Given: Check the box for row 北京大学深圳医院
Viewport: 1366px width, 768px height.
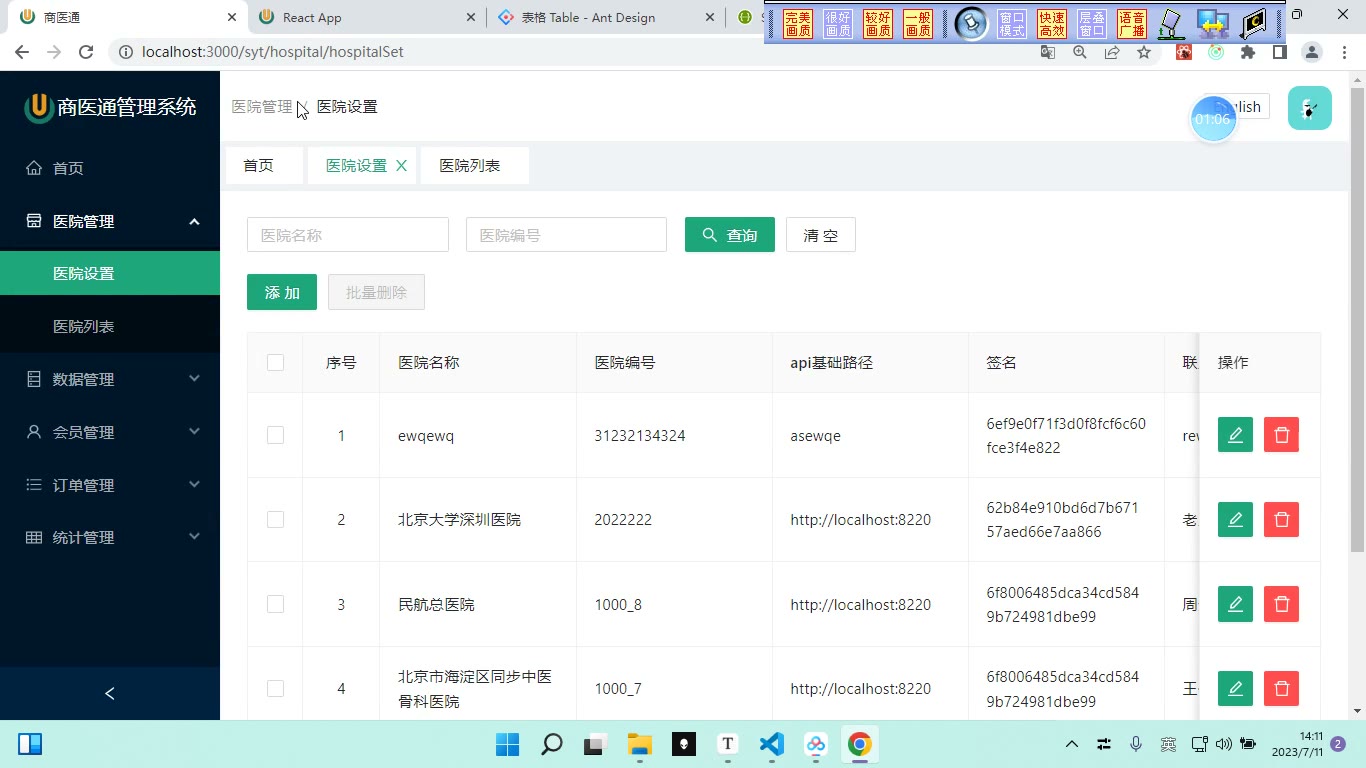Looking at the screenshot, I should click(275, 520).
